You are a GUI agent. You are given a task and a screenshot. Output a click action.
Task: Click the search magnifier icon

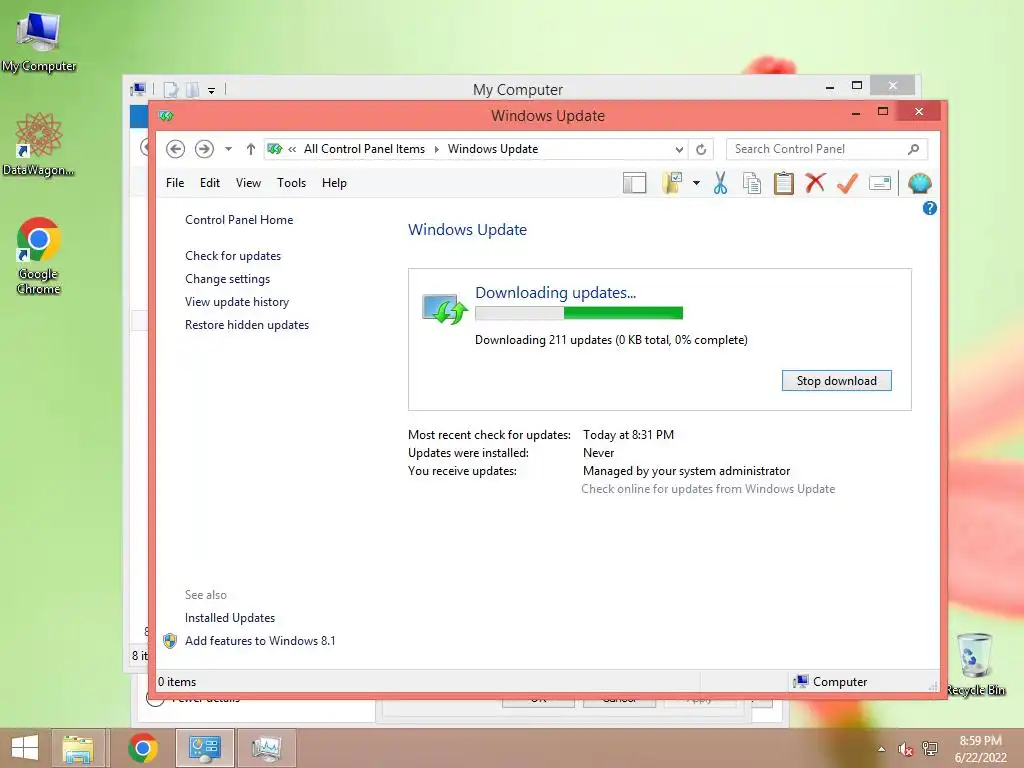pyautogui.click(x=914, y=149)
